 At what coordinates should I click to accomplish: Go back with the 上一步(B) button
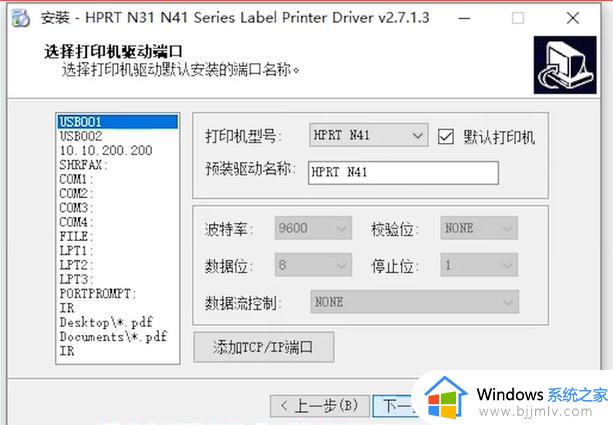[319, 406]
